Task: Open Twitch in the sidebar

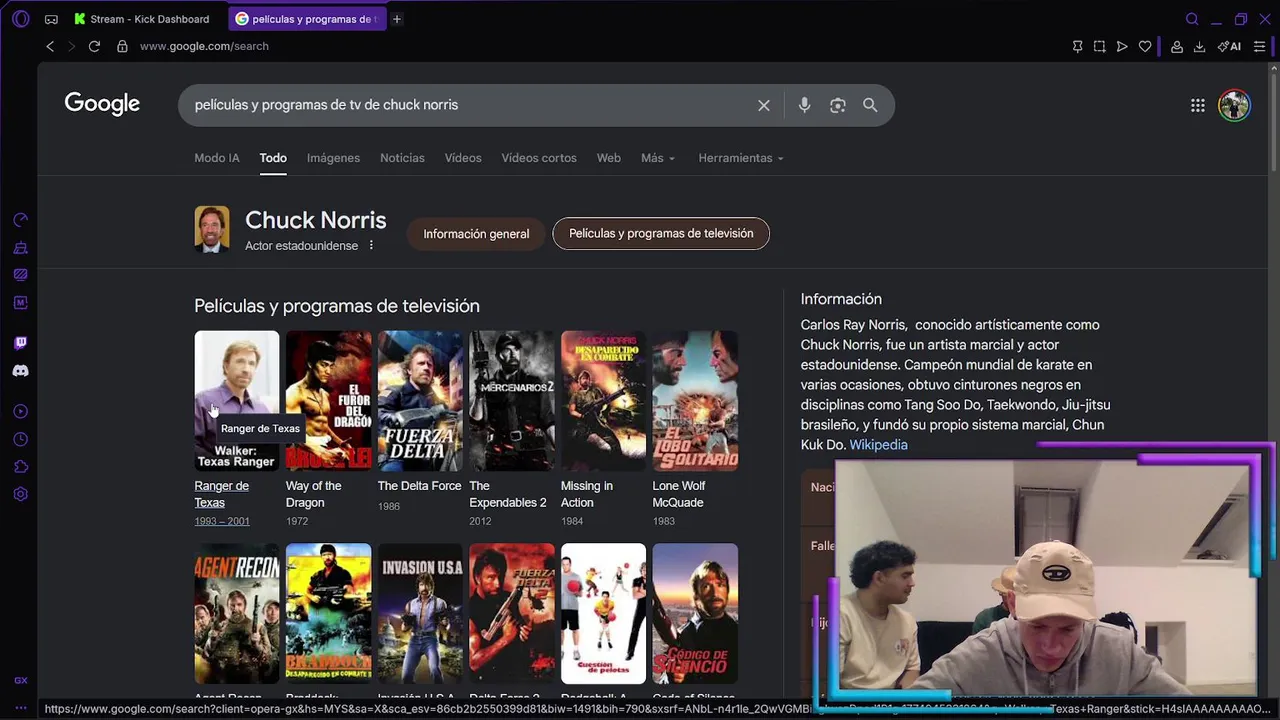Action: coord(21,343)
